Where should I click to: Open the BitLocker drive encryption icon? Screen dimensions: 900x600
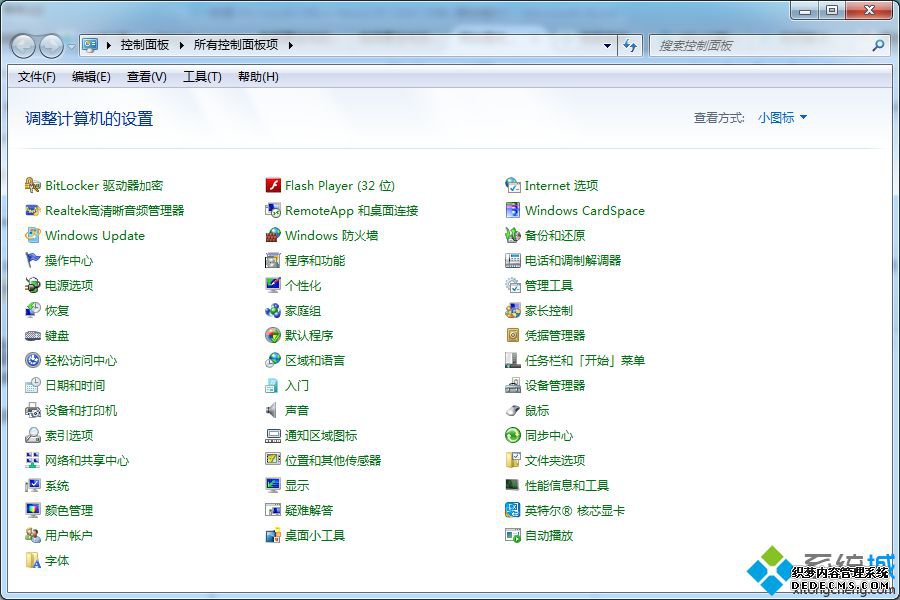33,185
